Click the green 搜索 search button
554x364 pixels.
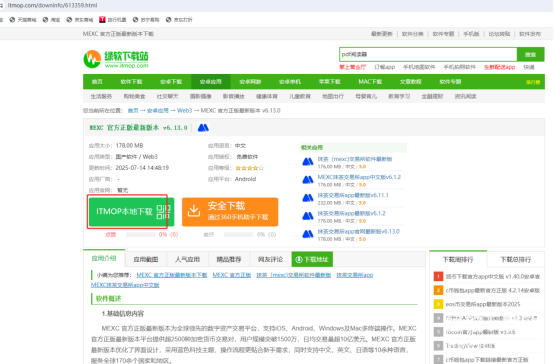point(530,54)
